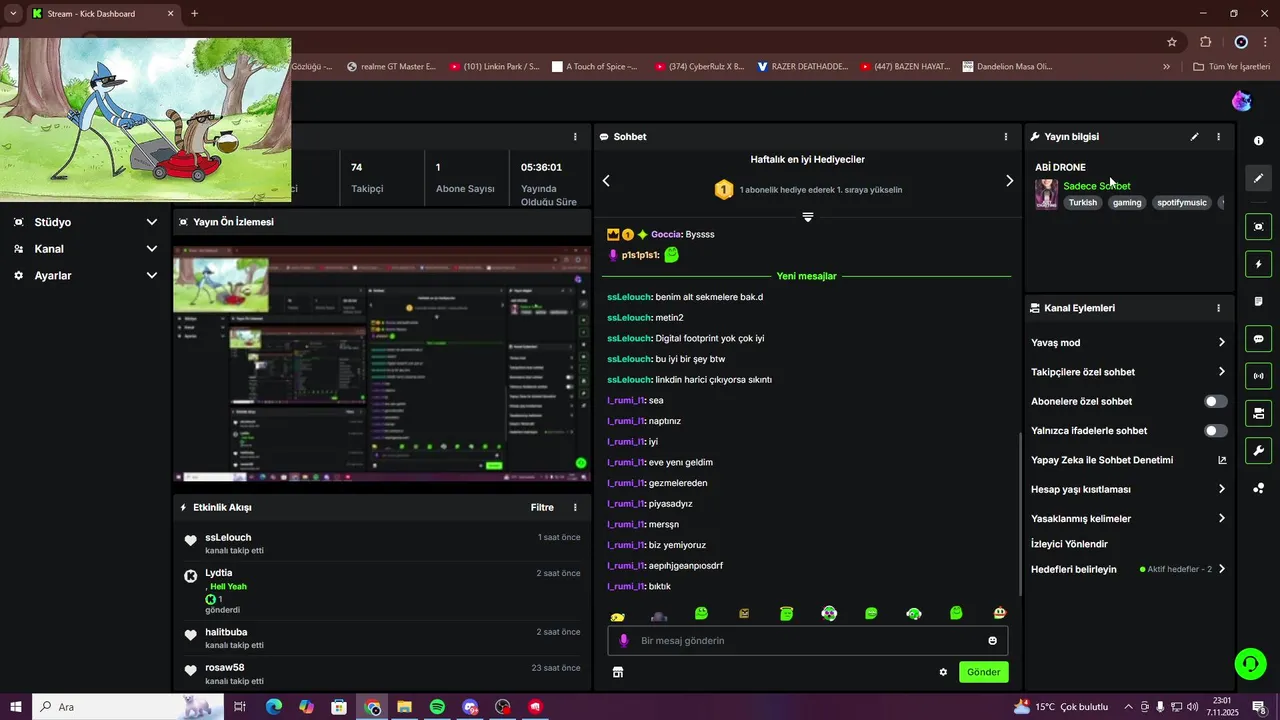1280x720 pixels.
Task: Open Takipçilere özel sohbet options chevron
Action: pyautogui.click(x=1221, y=372)
